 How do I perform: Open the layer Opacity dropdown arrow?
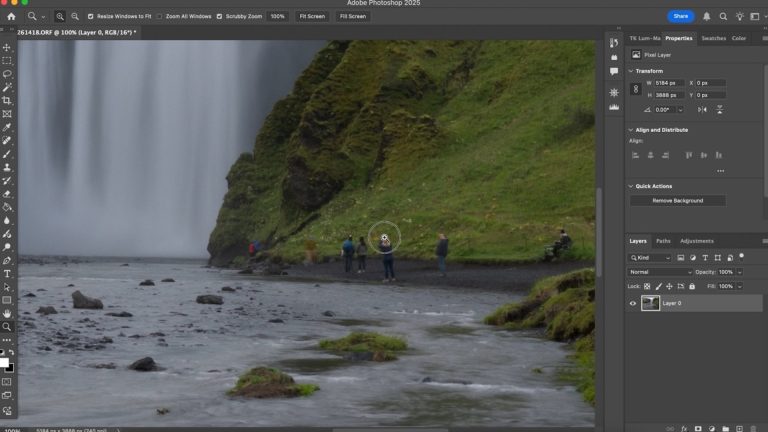point(739,272)
